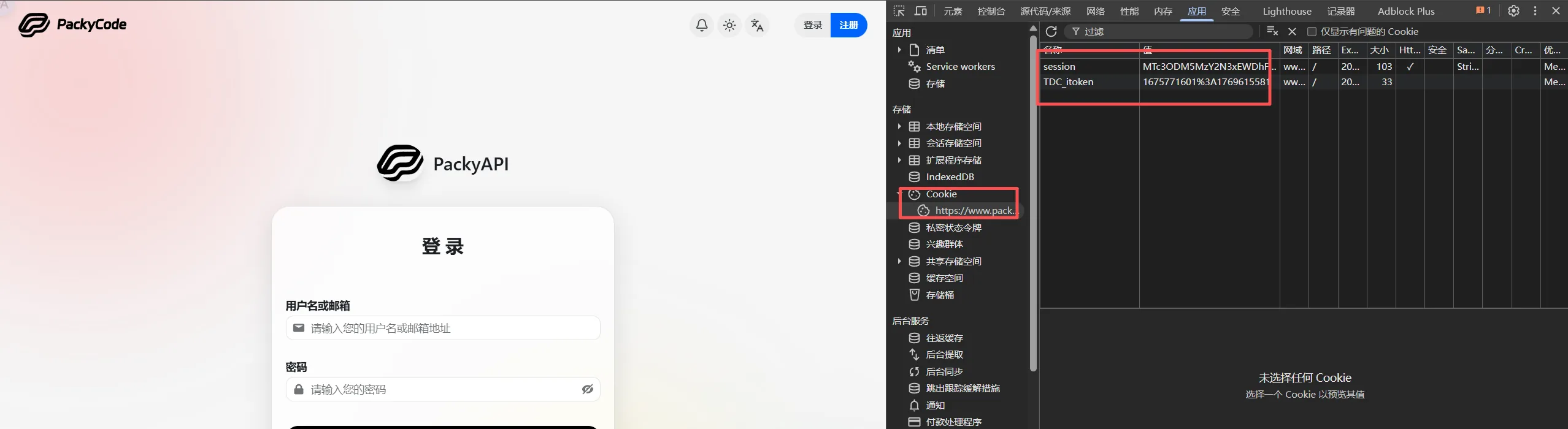This screenshot has width=1568, height=429.
Task: Open the notifications bell
Action: click(702, 25)
